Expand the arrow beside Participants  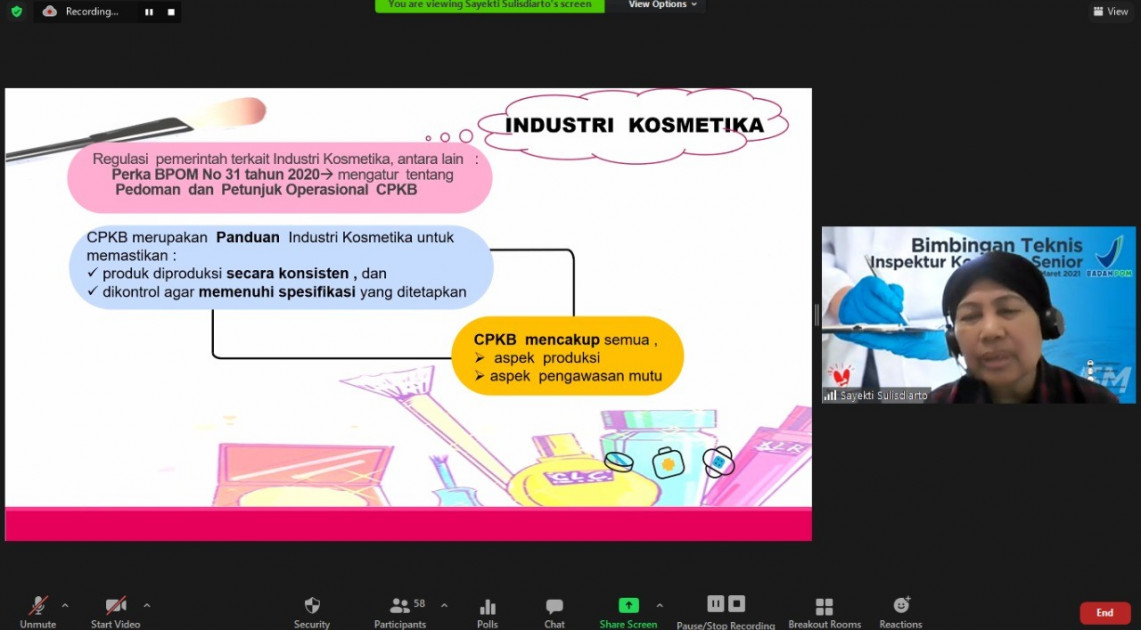(444, 605)
